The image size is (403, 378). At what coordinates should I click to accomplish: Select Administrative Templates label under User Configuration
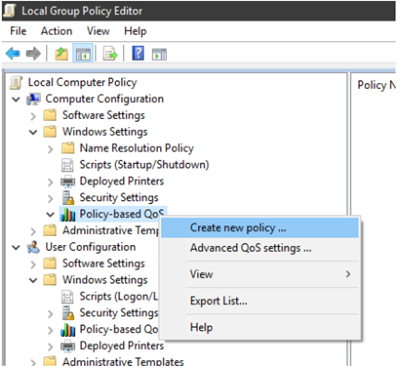point(123,362)
